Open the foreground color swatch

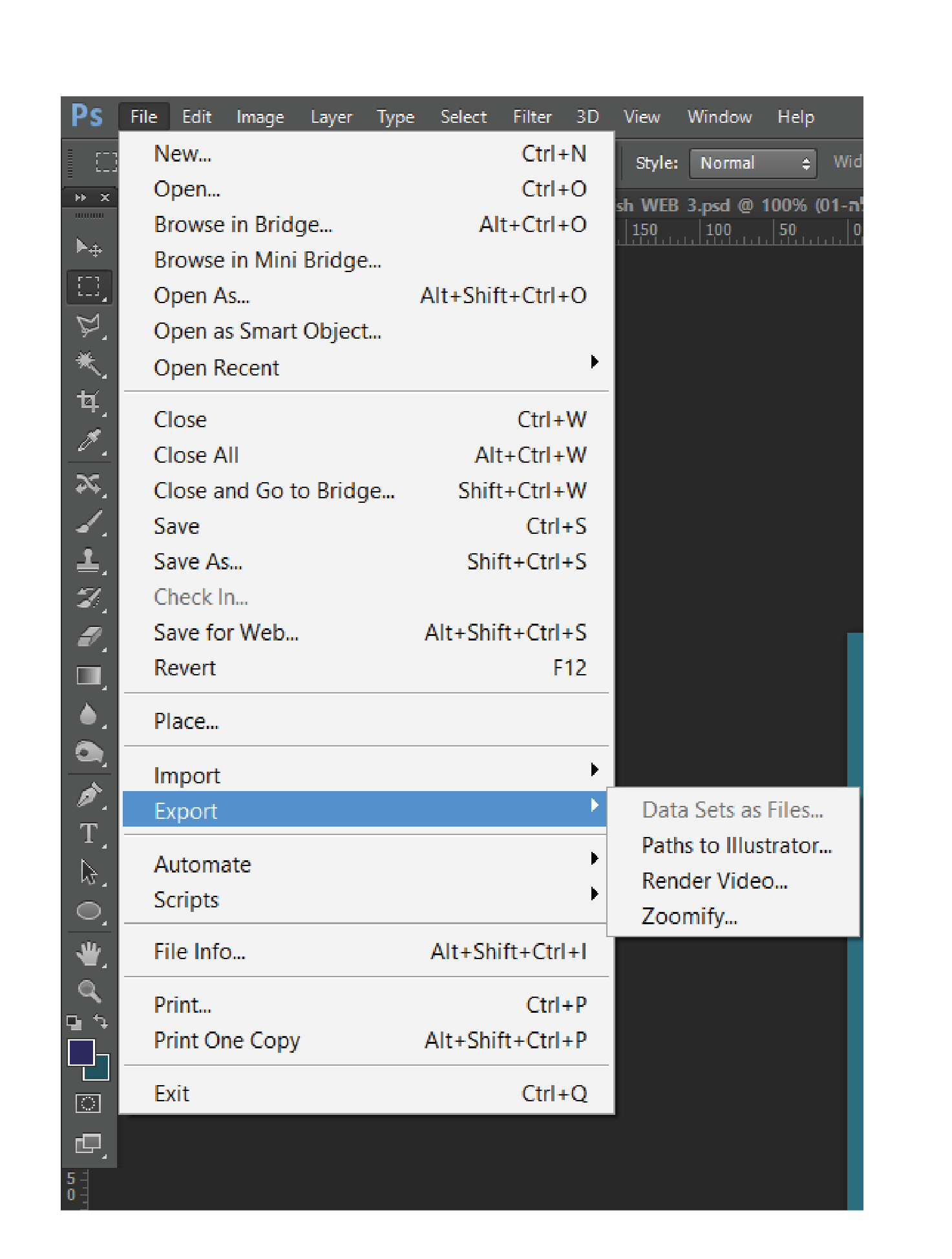coord(81,1052)
